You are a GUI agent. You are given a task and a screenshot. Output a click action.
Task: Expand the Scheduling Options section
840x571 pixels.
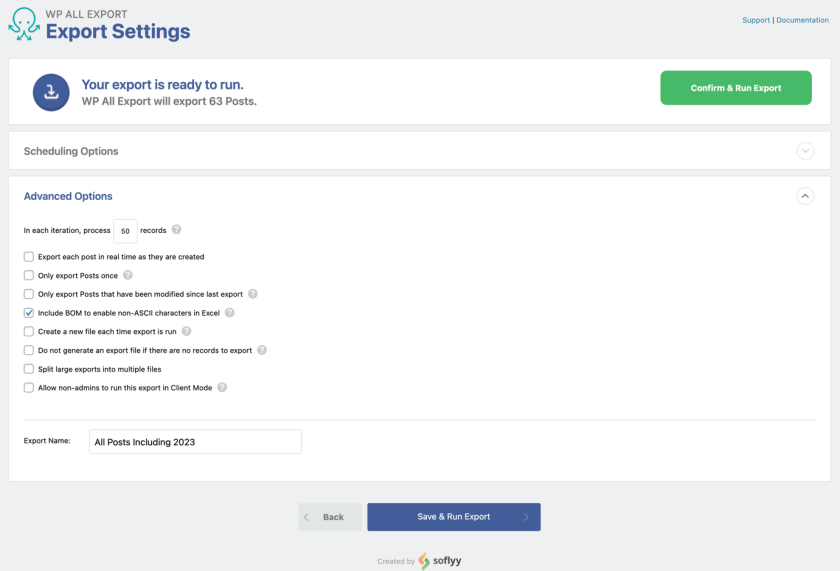[x=805, y=151]
